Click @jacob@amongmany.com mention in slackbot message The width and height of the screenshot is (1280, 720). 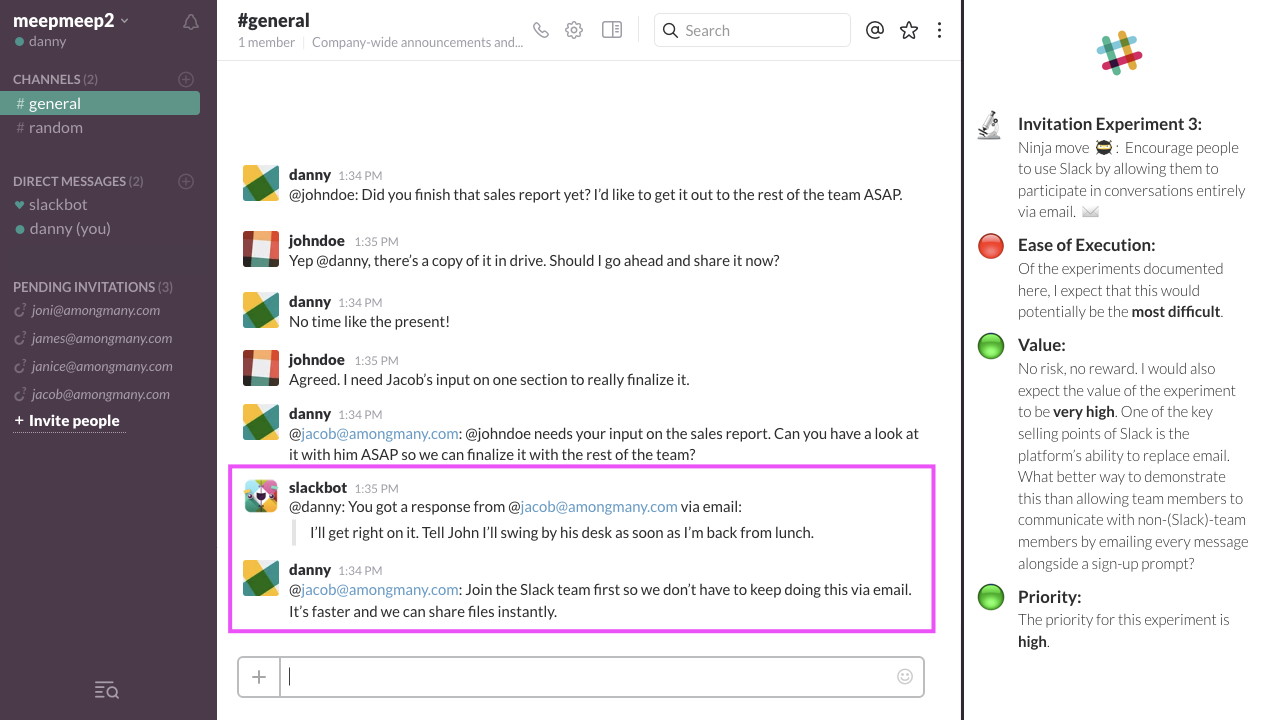(593, 507)
